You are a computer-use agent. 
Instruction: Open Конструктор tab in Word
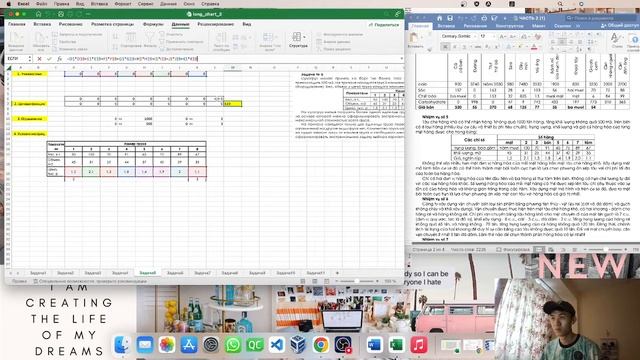[x=509, y=26]
